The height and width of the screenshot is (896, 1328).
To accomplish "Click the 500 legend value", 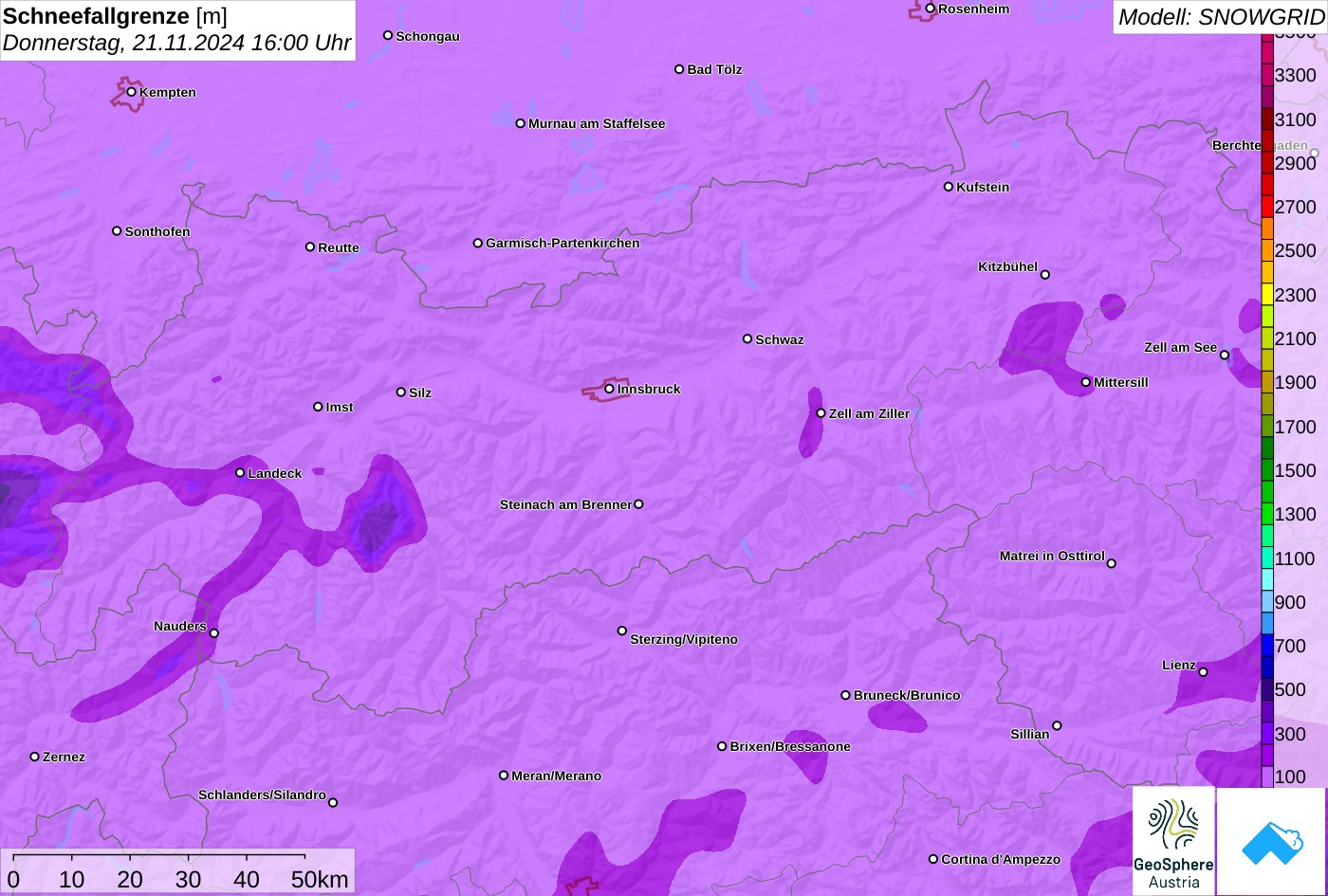I will (x=1290, y=689).
